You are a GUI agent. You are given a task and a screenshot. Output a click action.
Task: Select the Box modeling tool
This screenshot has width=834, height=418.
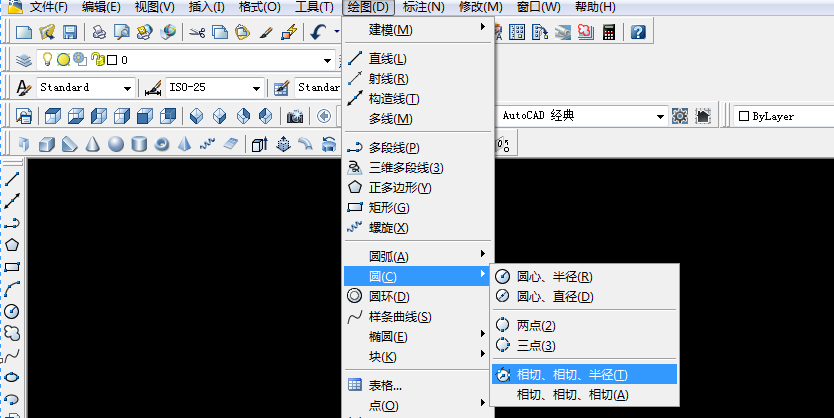click(47, 144)
